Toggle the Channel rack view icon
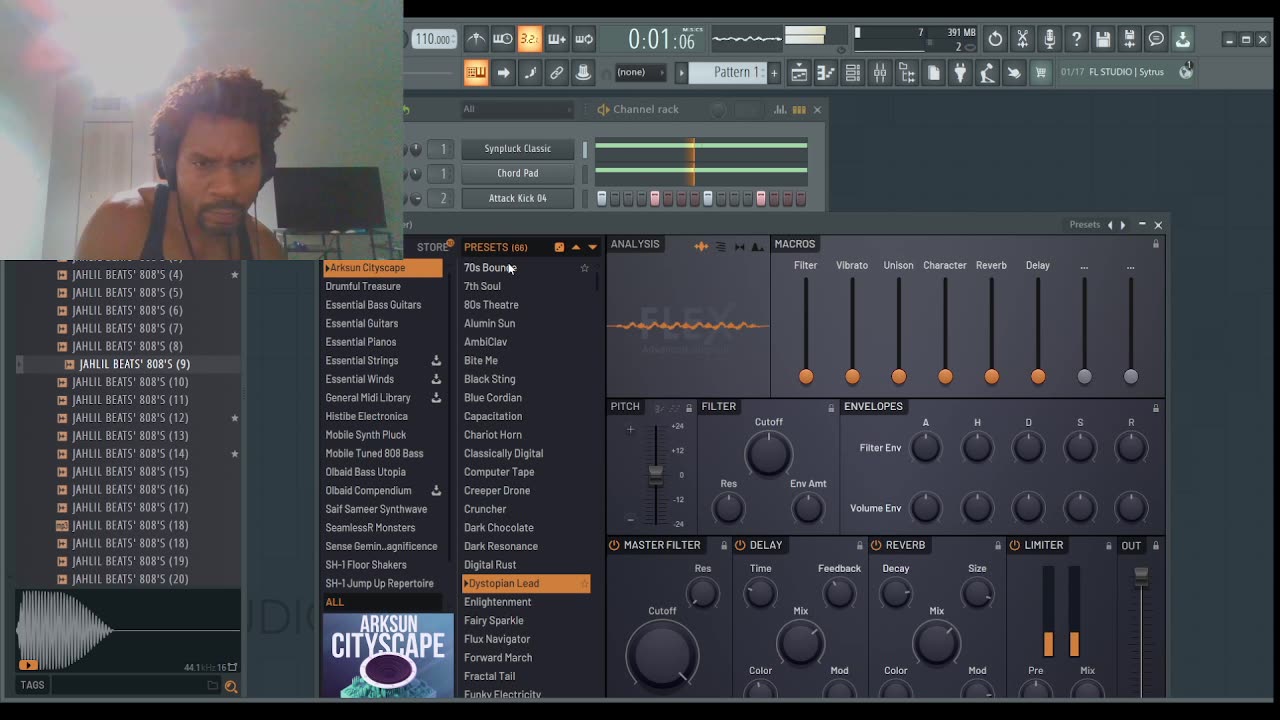The height and width of the screenshot is (720, 1280). pos(853,72)
